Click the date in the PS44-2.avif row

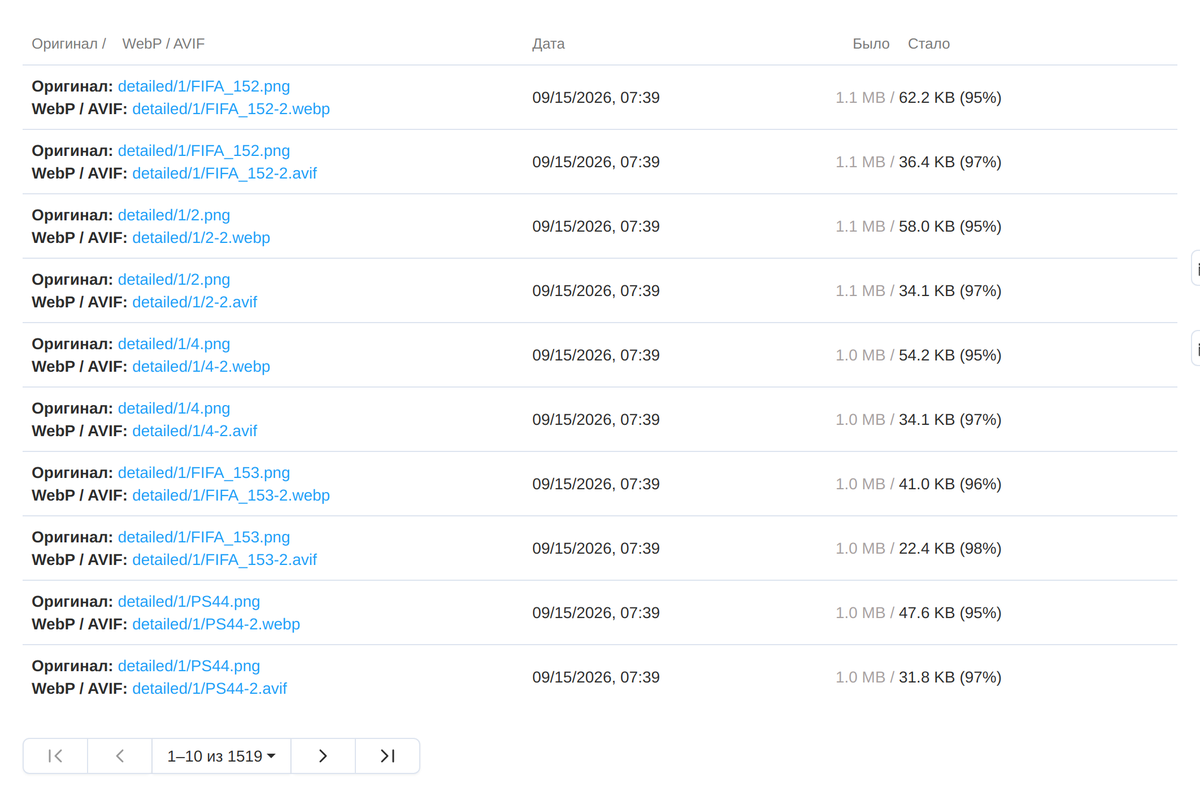point(596,677)
